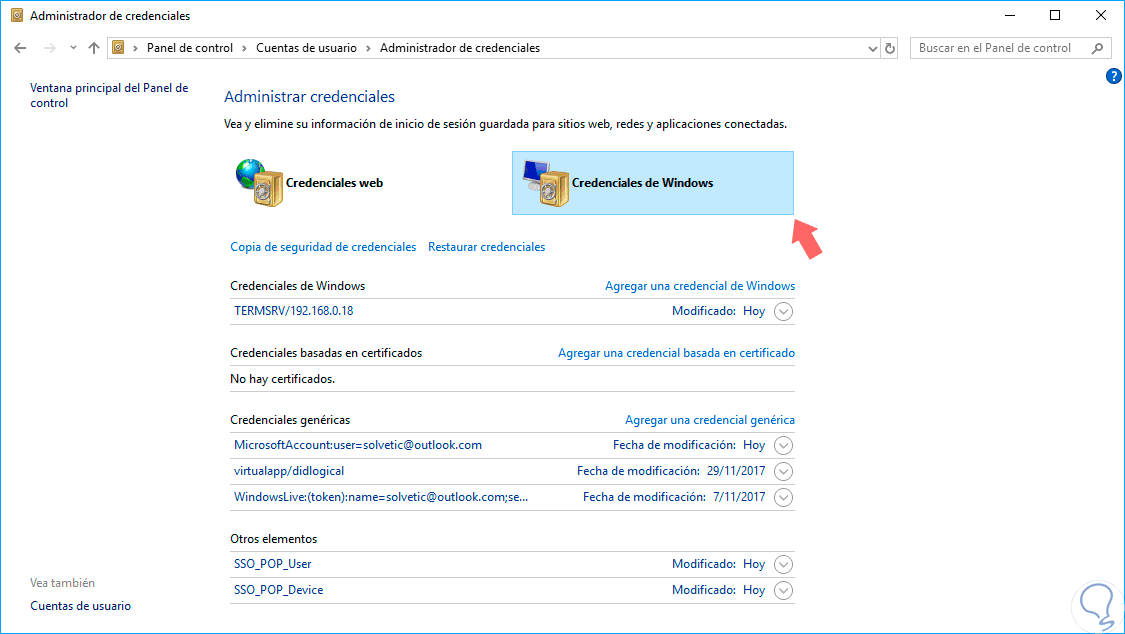1125x634 pixels.
Task: Minimize the Administrador de credenciales window
Action: tap(1010, 15)
